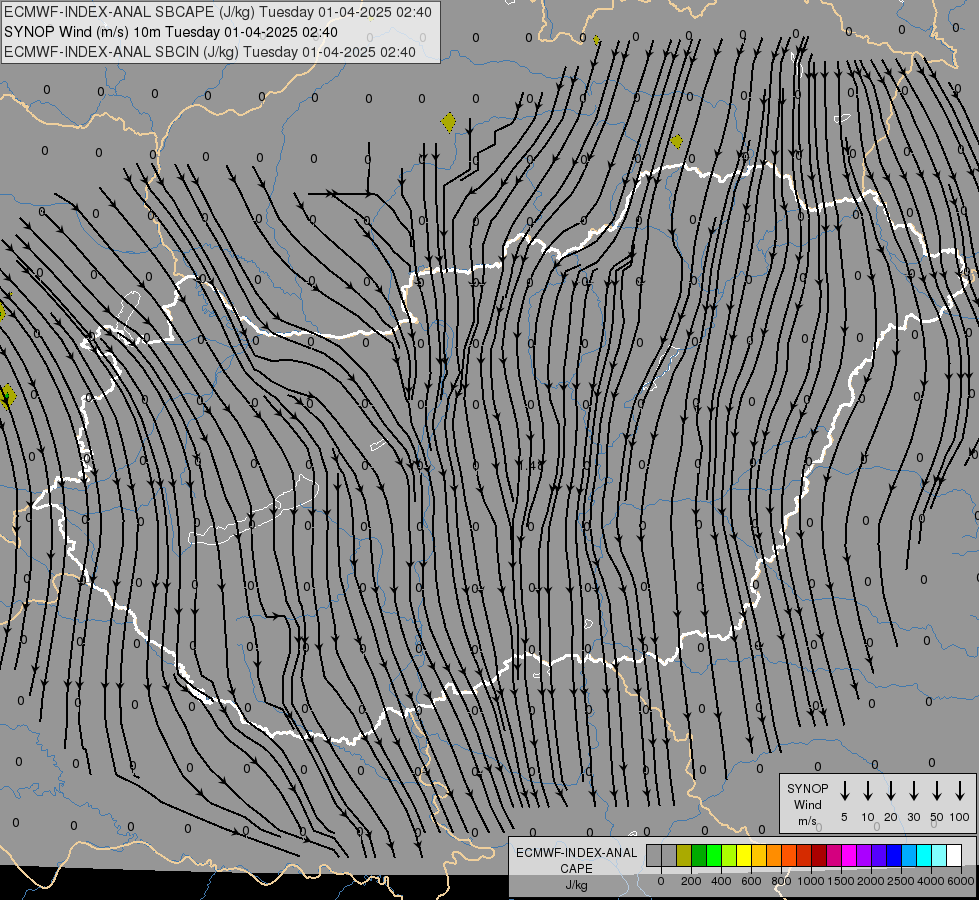Click the '200' tick label on the CAPE scale

click(x=691, y=881)
